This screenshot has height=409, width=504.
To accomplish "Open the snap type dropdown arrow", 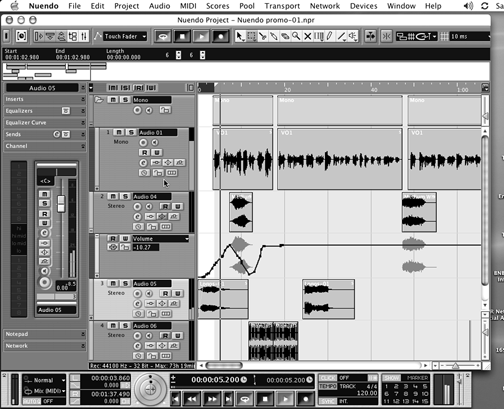I will click(x=434, y=36).
